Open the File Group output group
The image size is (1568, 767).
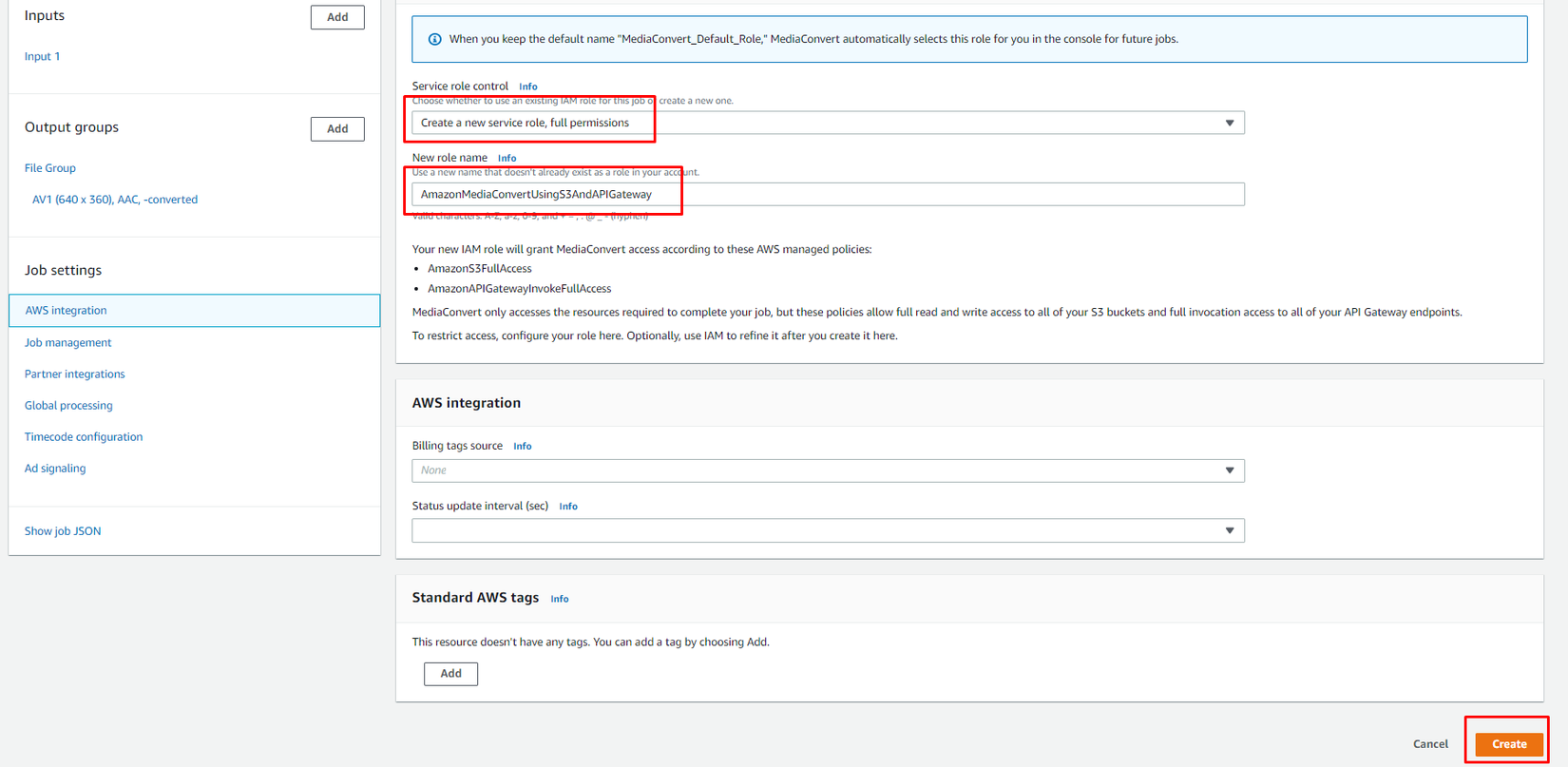point(50,168)
